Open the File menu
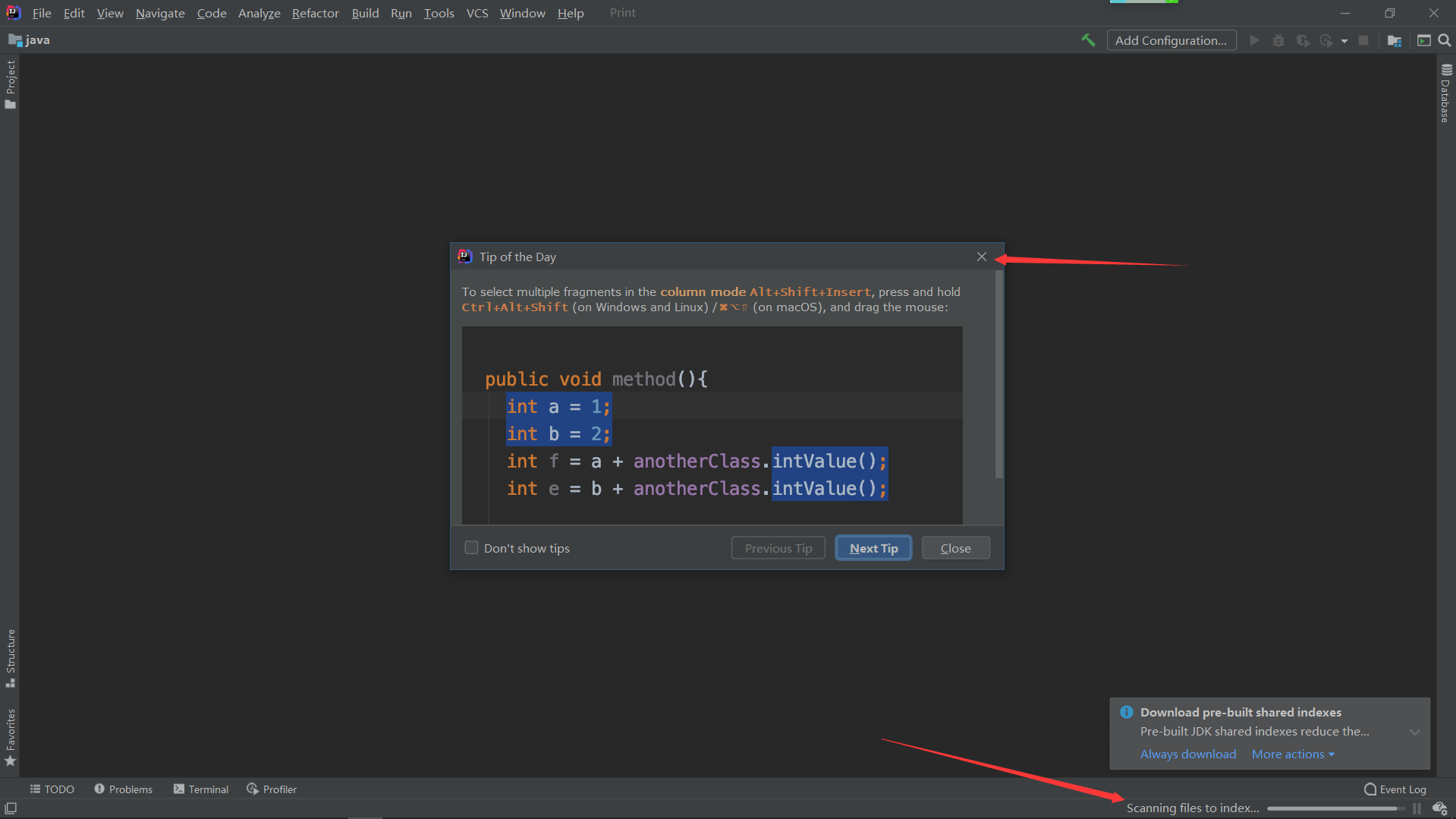 [42, 13]
